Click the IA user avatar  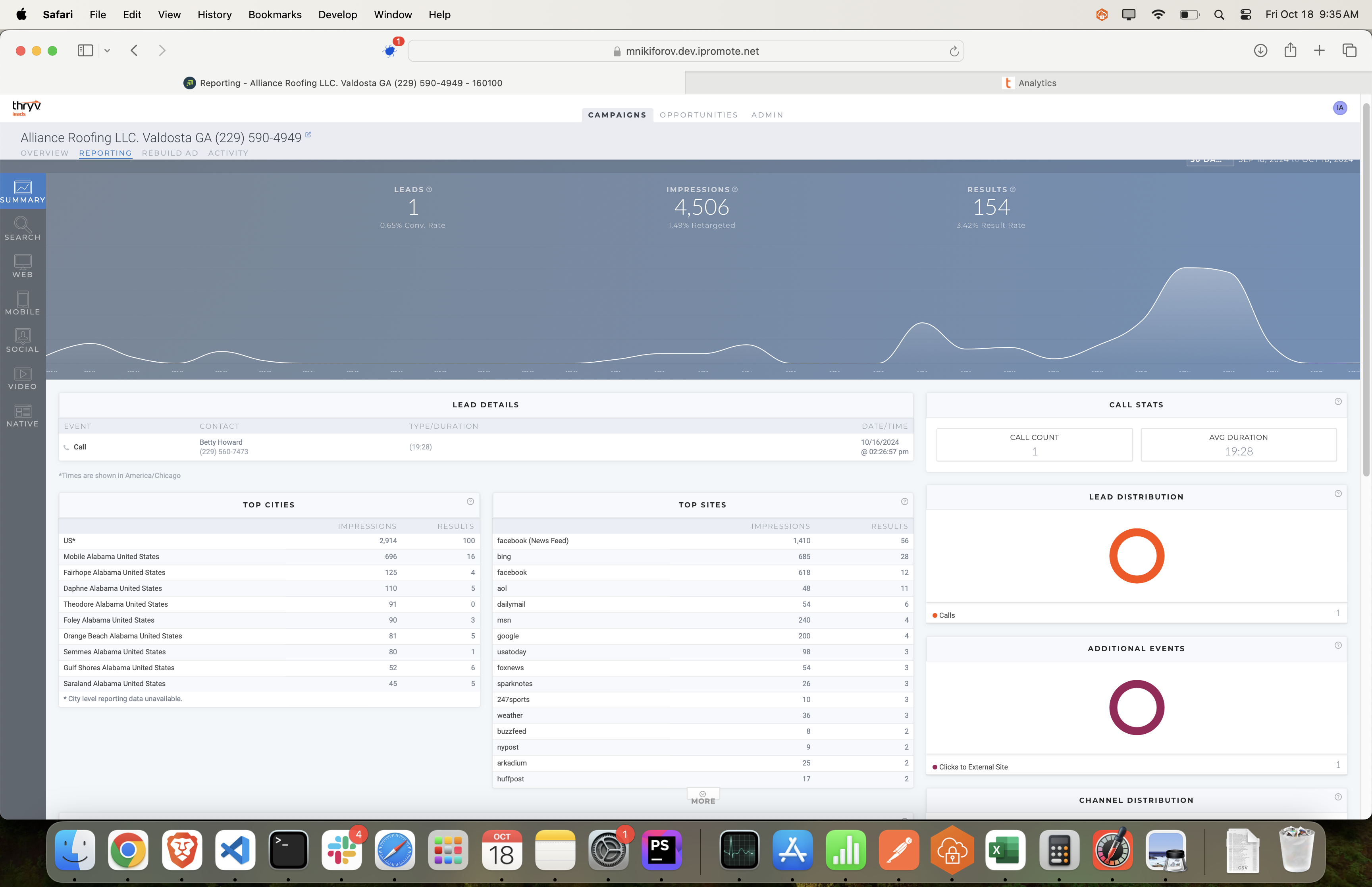1340,108
